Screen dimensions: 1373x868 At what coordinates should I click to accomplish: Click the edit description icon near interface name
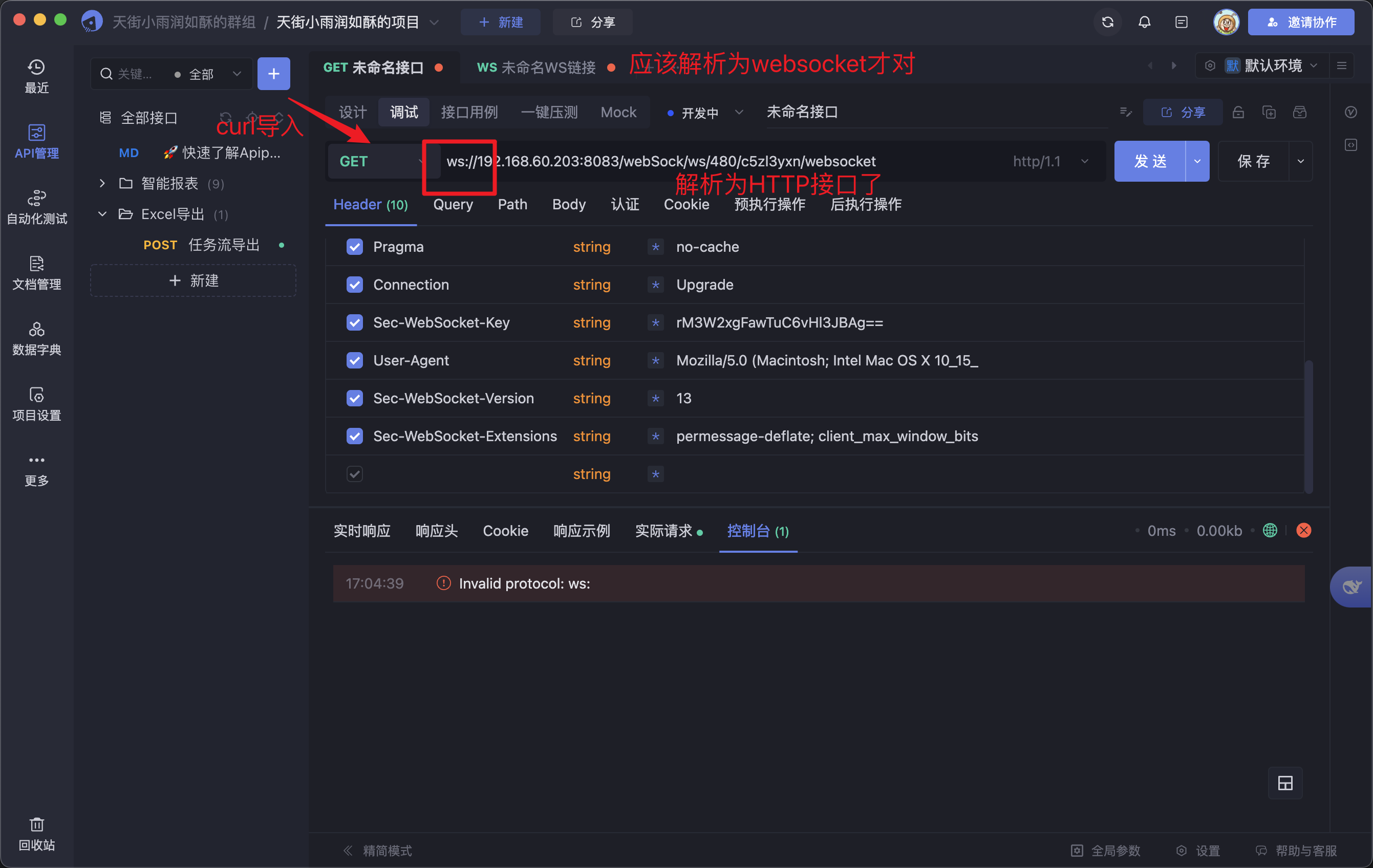[x=1125, y=112]
